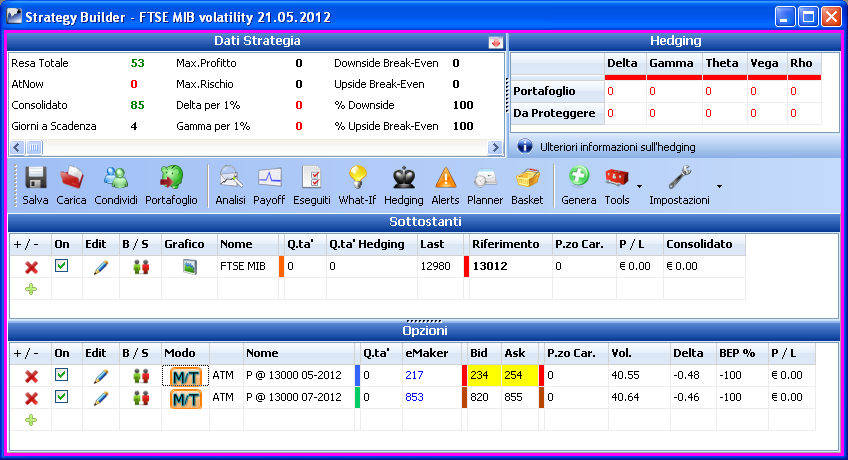Screen dimensions: 848x460
Task: Open the Payoff chart tool
Action: [x=269, y=185]
